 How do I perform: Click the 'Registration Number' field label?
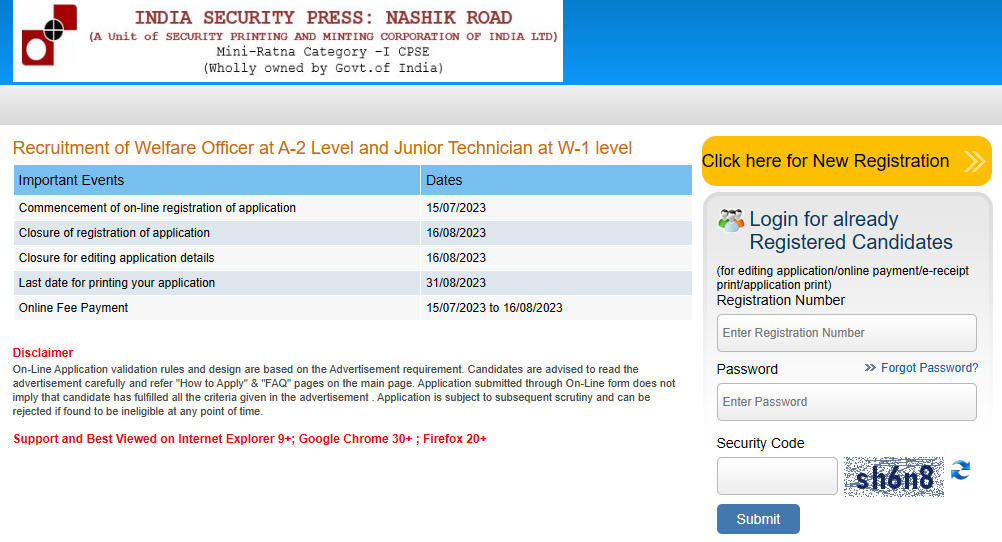tap(780, 300)
